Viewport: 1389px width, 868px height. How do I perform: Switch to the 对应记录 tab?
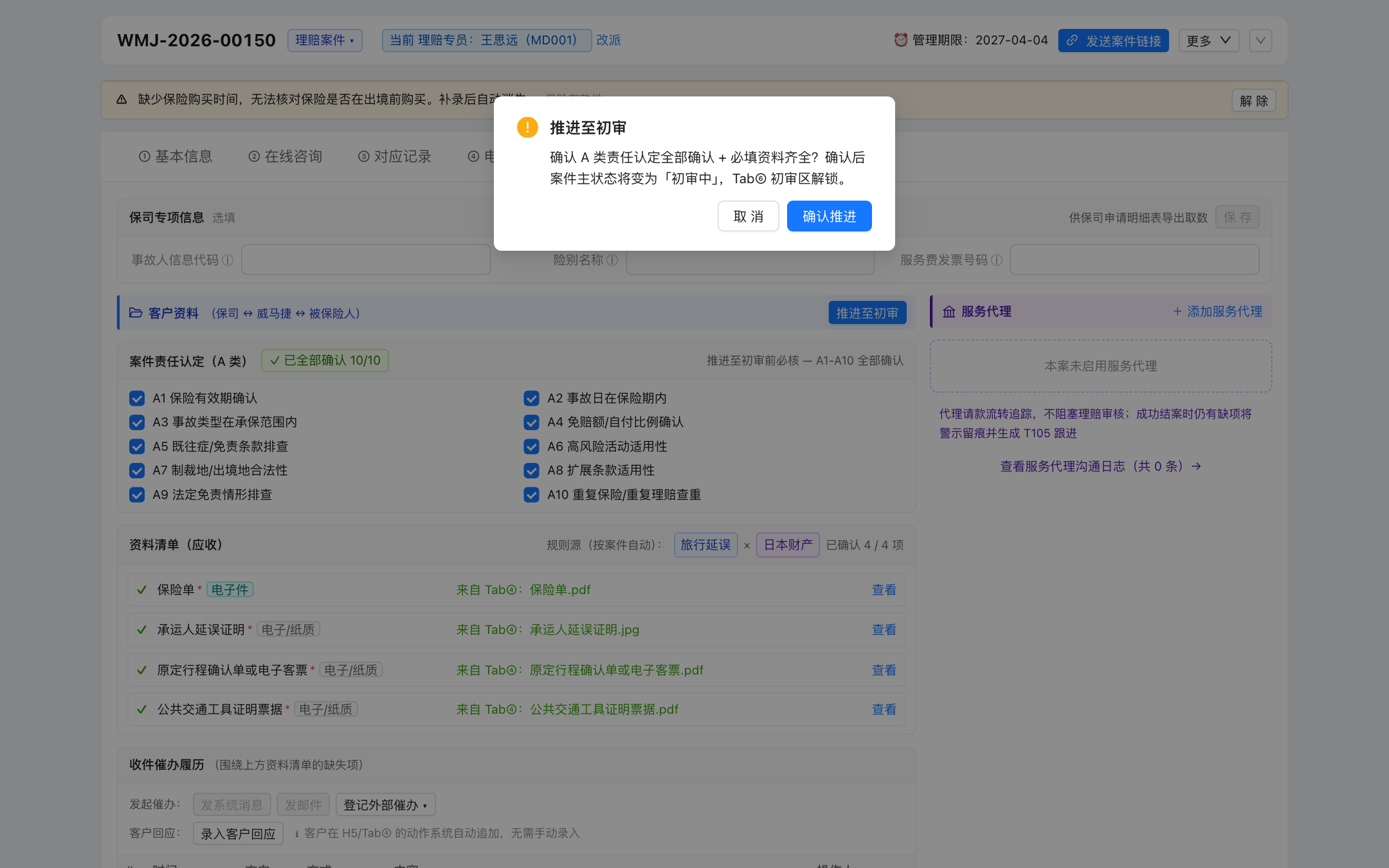pos(395,156)
